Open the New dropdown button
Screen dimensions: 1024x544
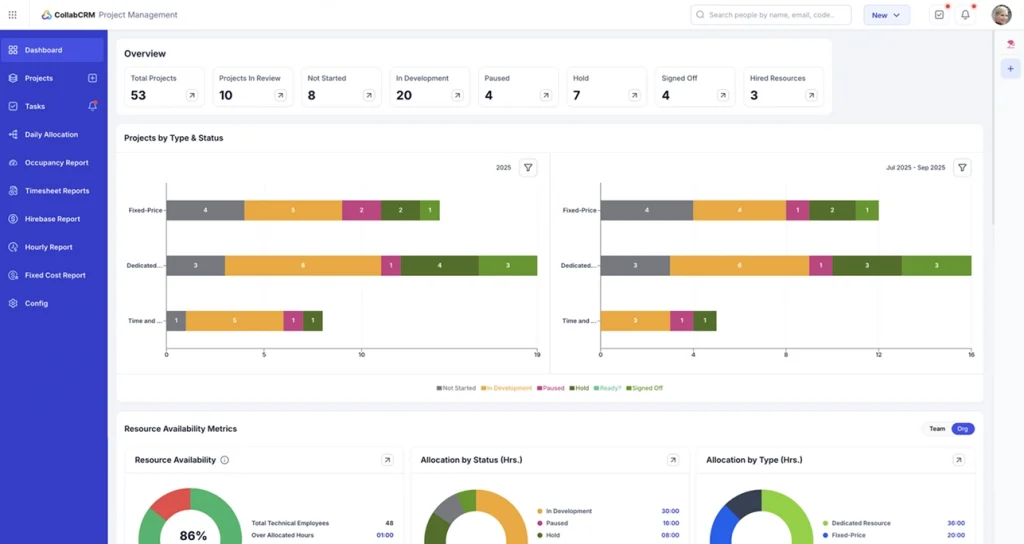coord(886,15)
